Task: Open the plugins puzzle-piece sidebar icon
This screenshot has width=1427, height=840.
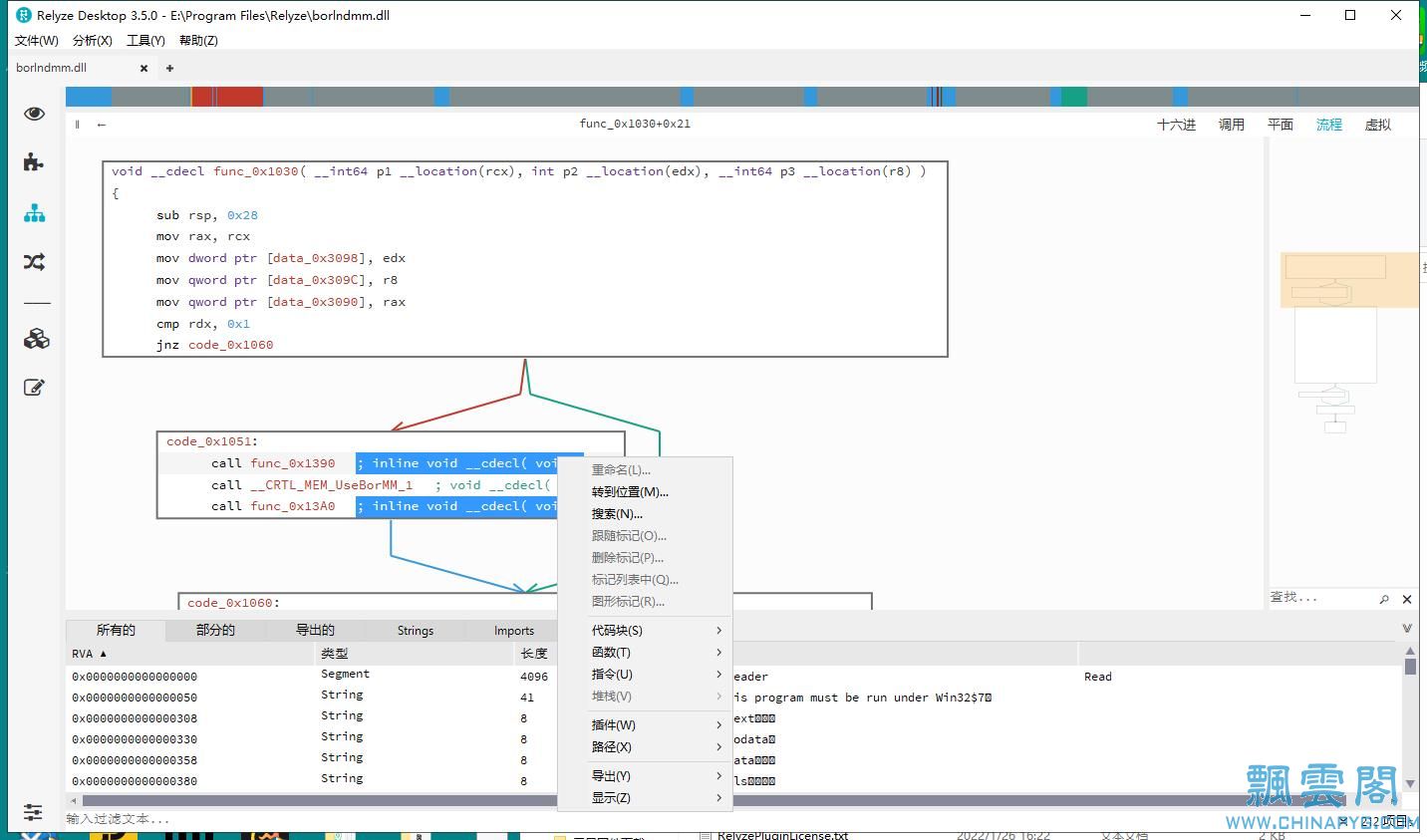Action: coord(34,162)
